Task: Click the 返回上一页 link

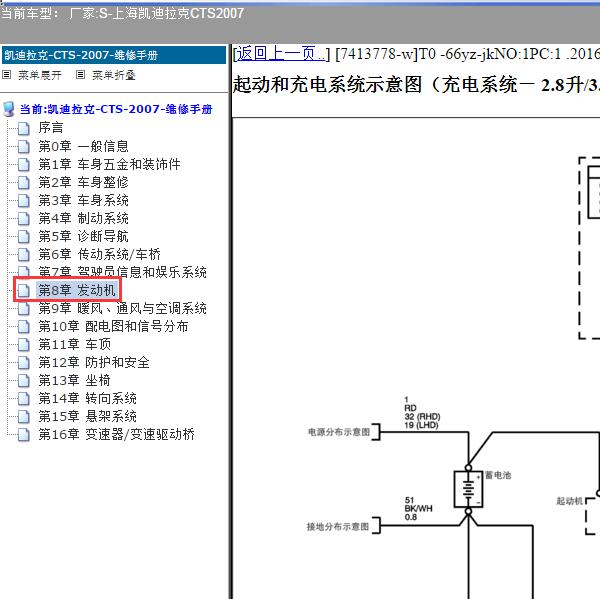Action: tap(281, 54)
